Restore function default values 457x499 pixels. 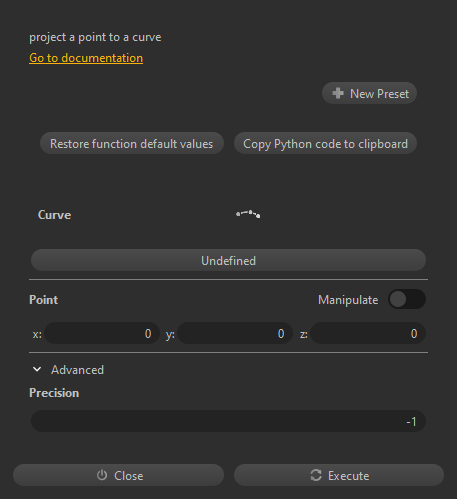click(x=132, y=143)
